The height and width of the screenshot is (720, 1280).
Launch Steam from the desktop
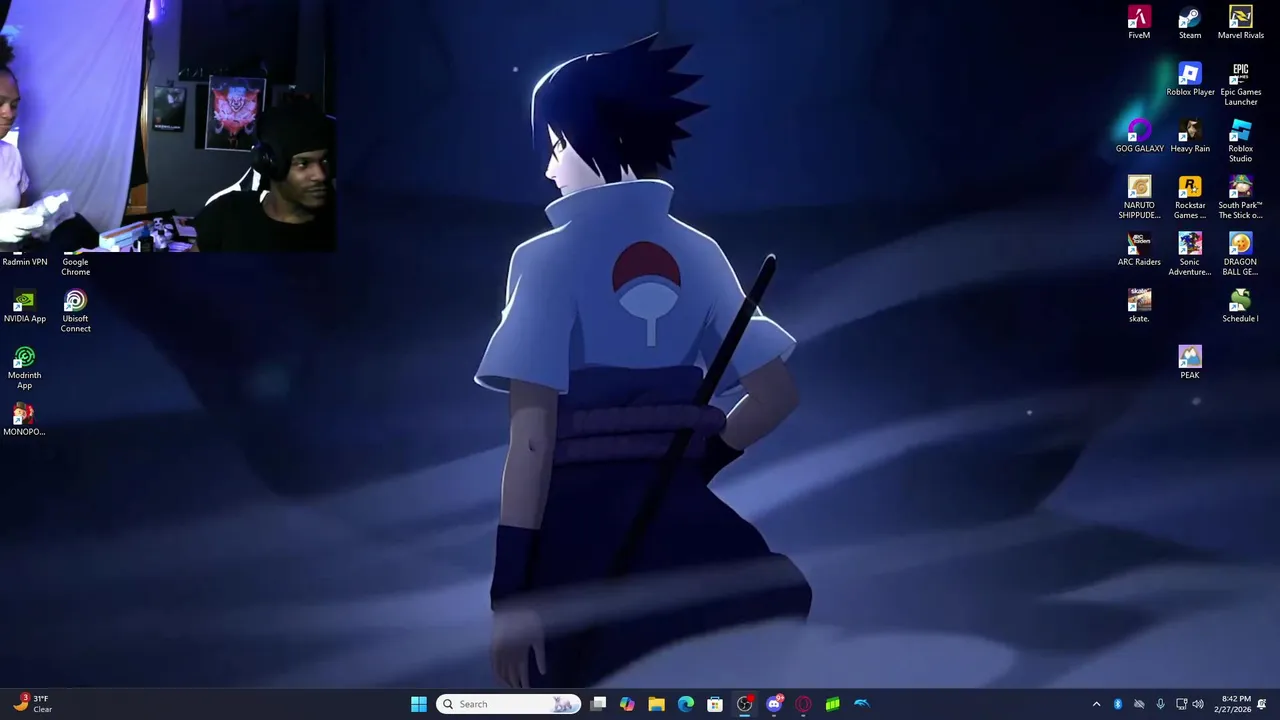(1189, 23)
